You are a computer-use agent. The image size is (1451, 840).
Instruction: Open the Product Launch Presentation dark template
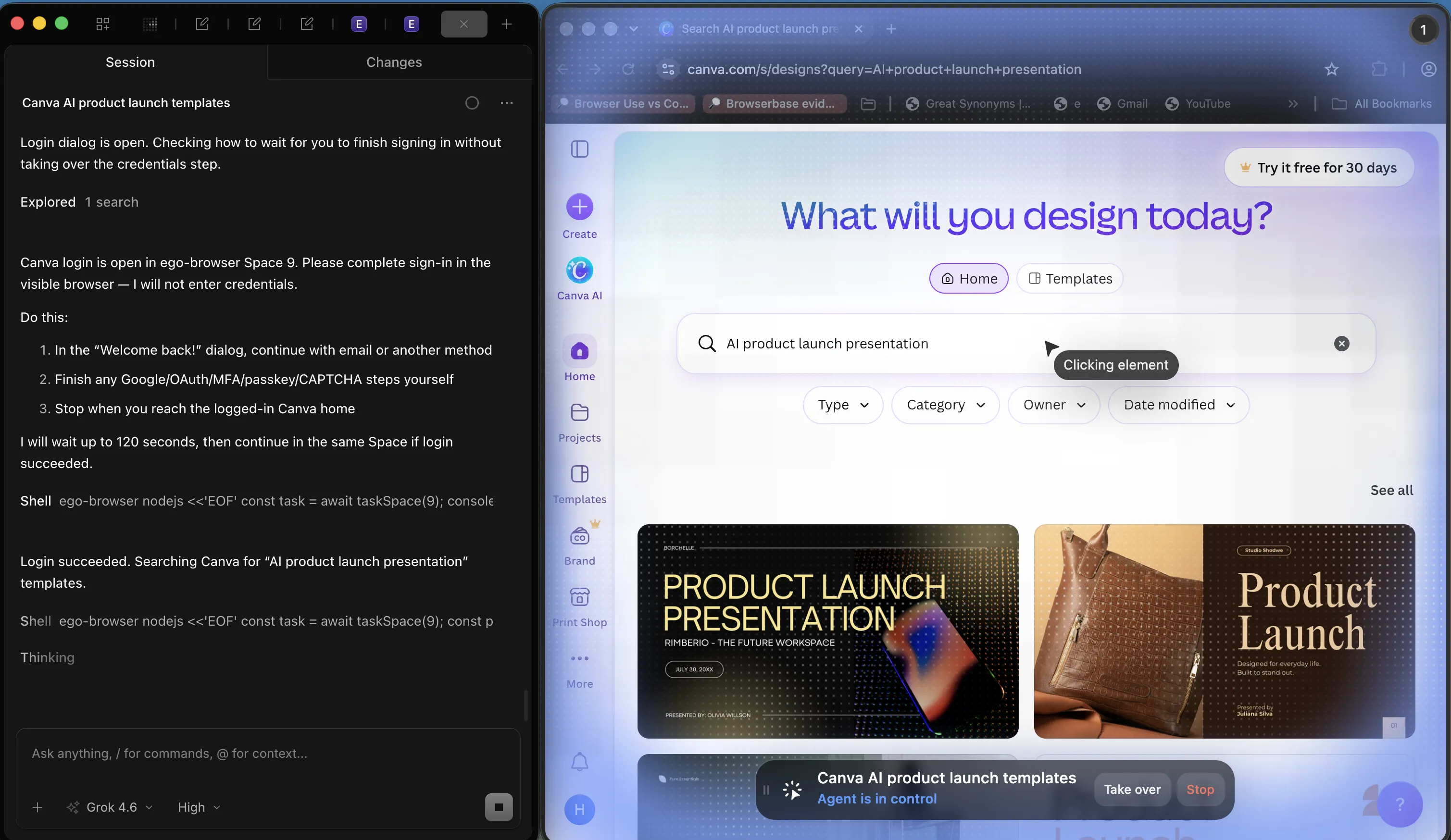click(x=827, y=631)
